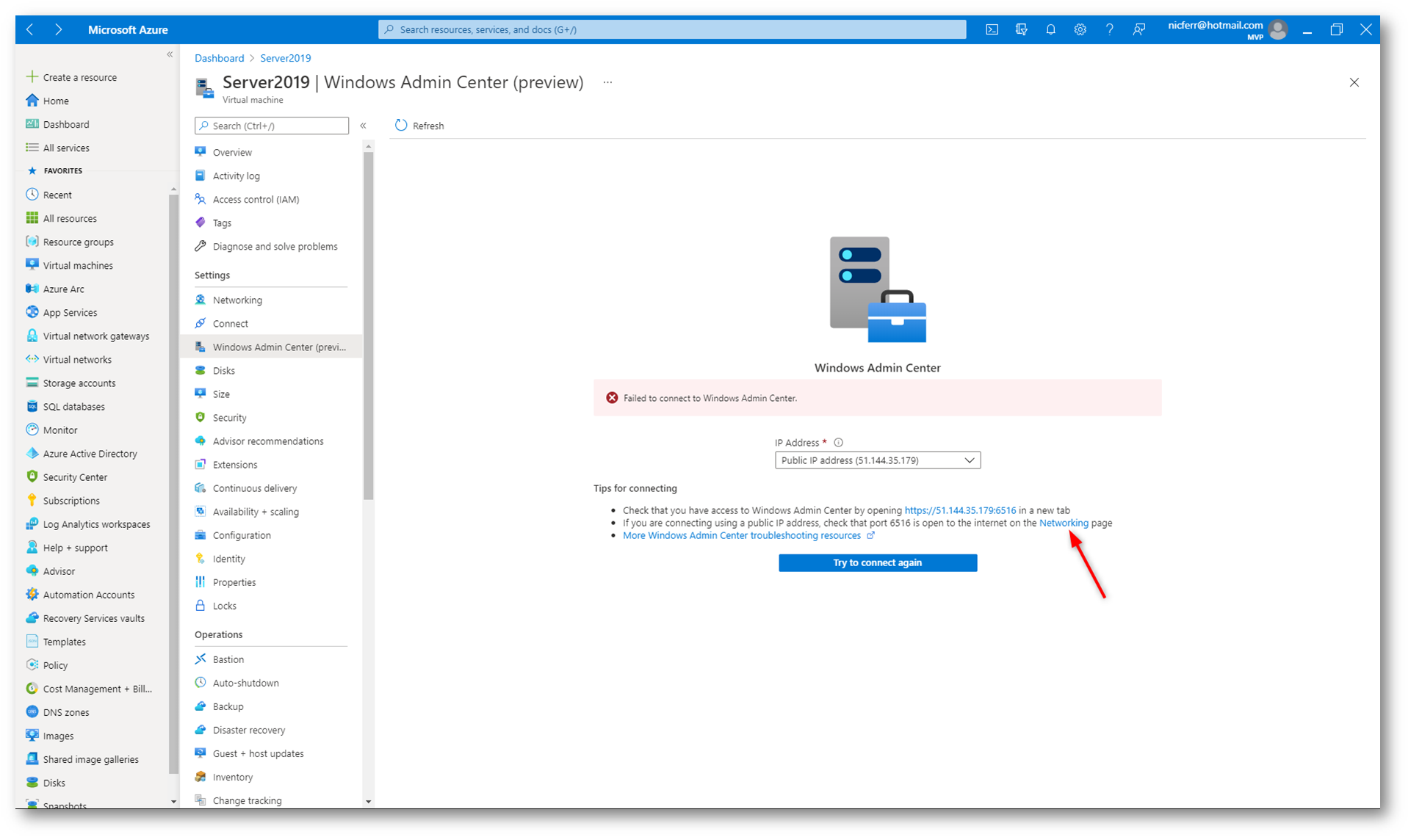Open Virtual machines favorite
This screenshot has height=840, width=1411.
coord(70,265)
